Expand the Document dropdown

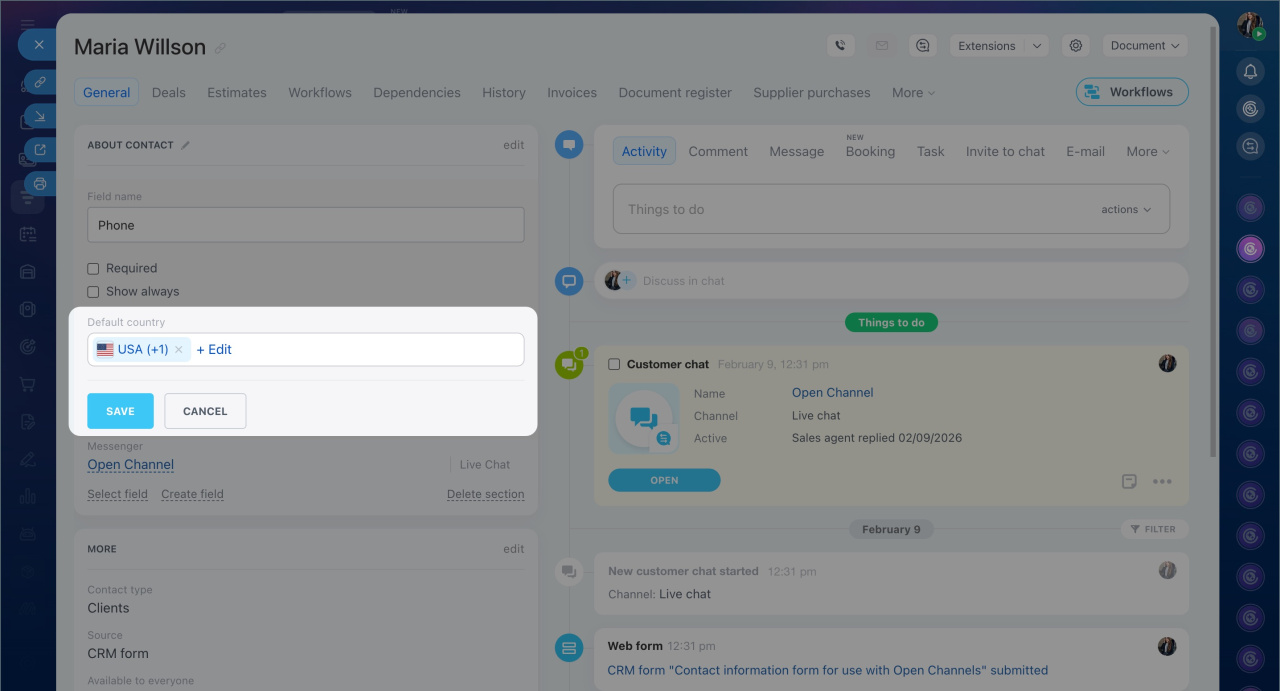pyautogui.click(x=1145, y=46)
